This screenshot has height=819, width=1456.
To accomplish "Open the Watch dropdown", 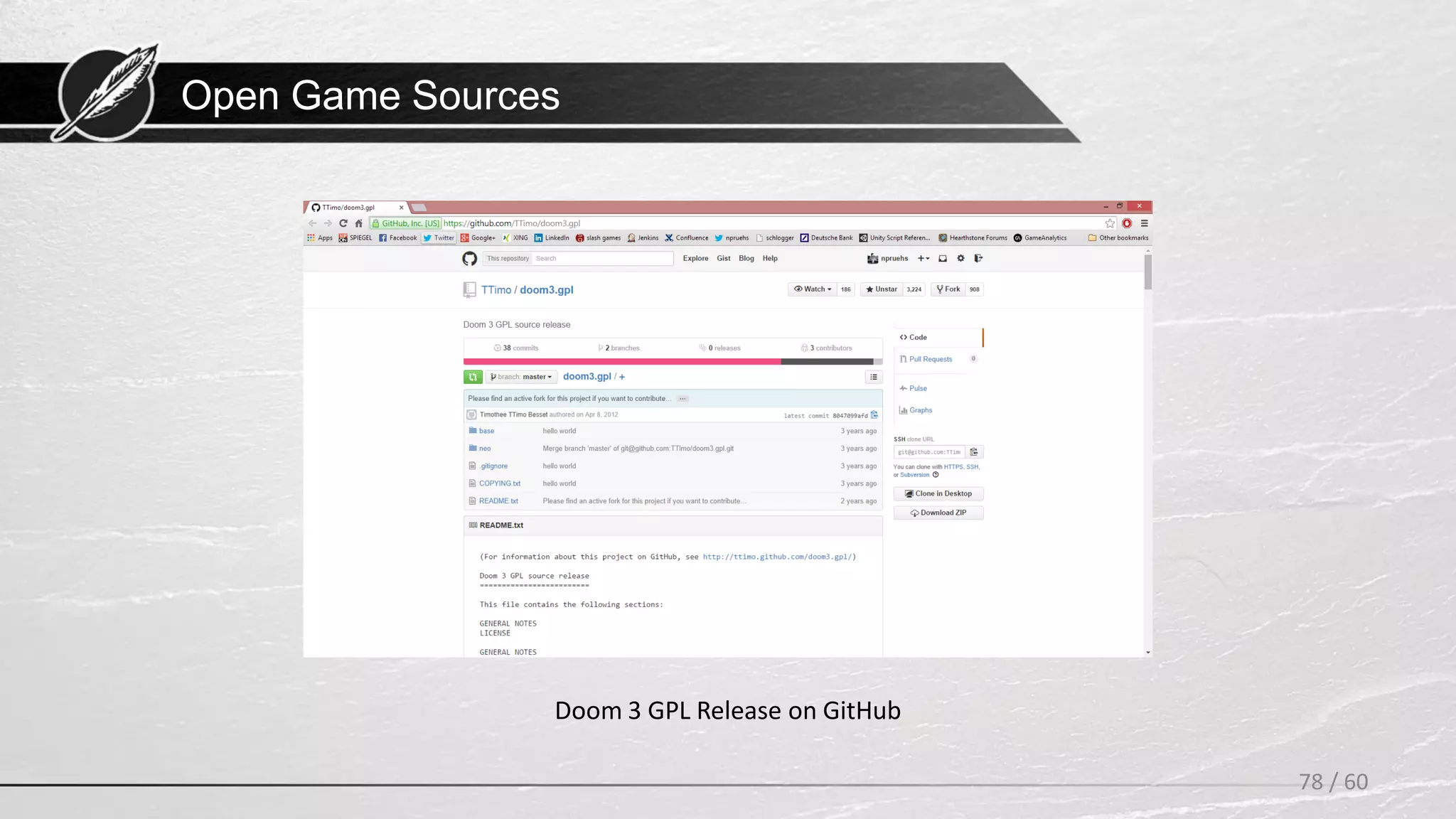I will coord(813,289).
